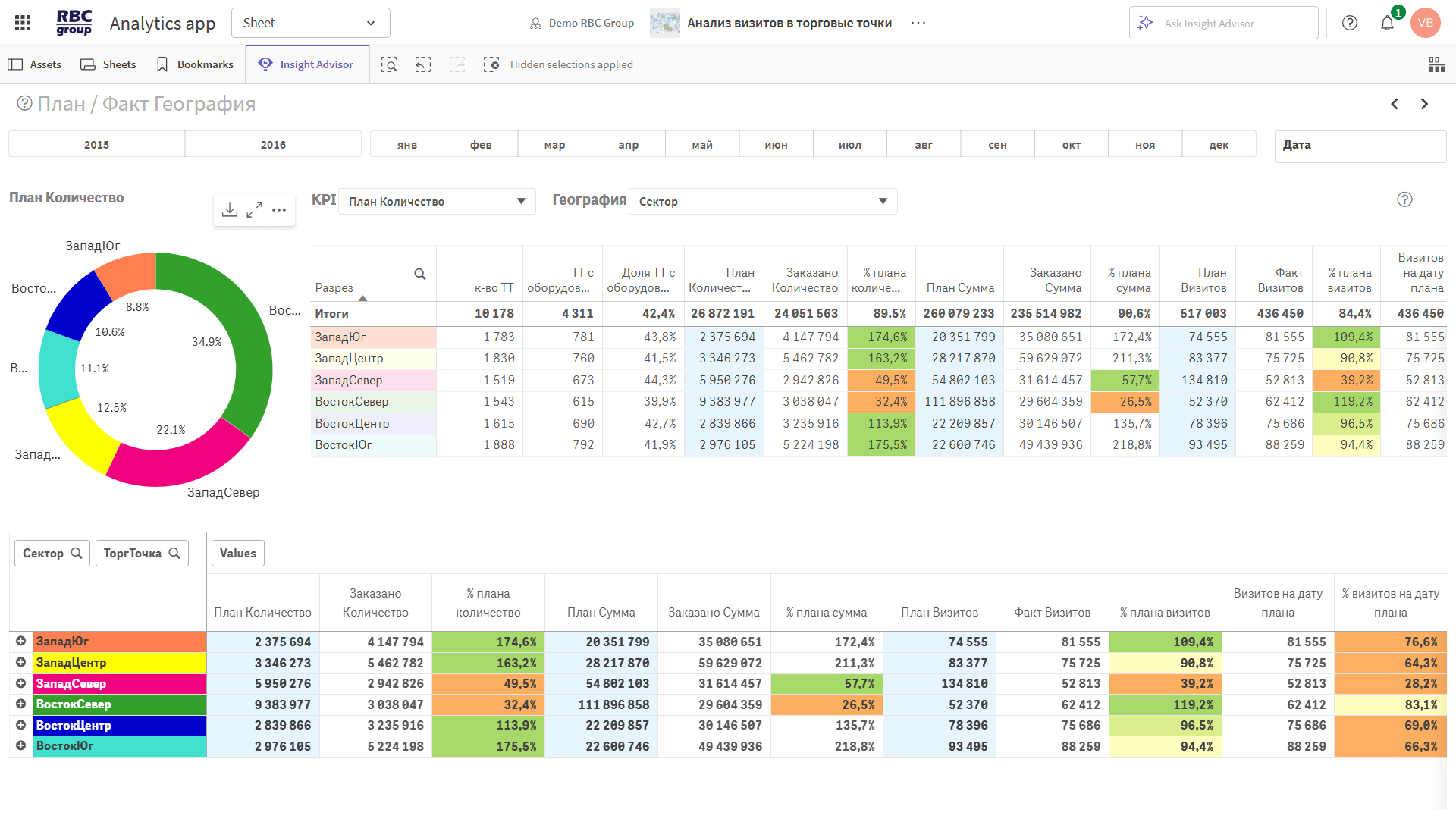Click the smart search selections icon

pos(389,64)
